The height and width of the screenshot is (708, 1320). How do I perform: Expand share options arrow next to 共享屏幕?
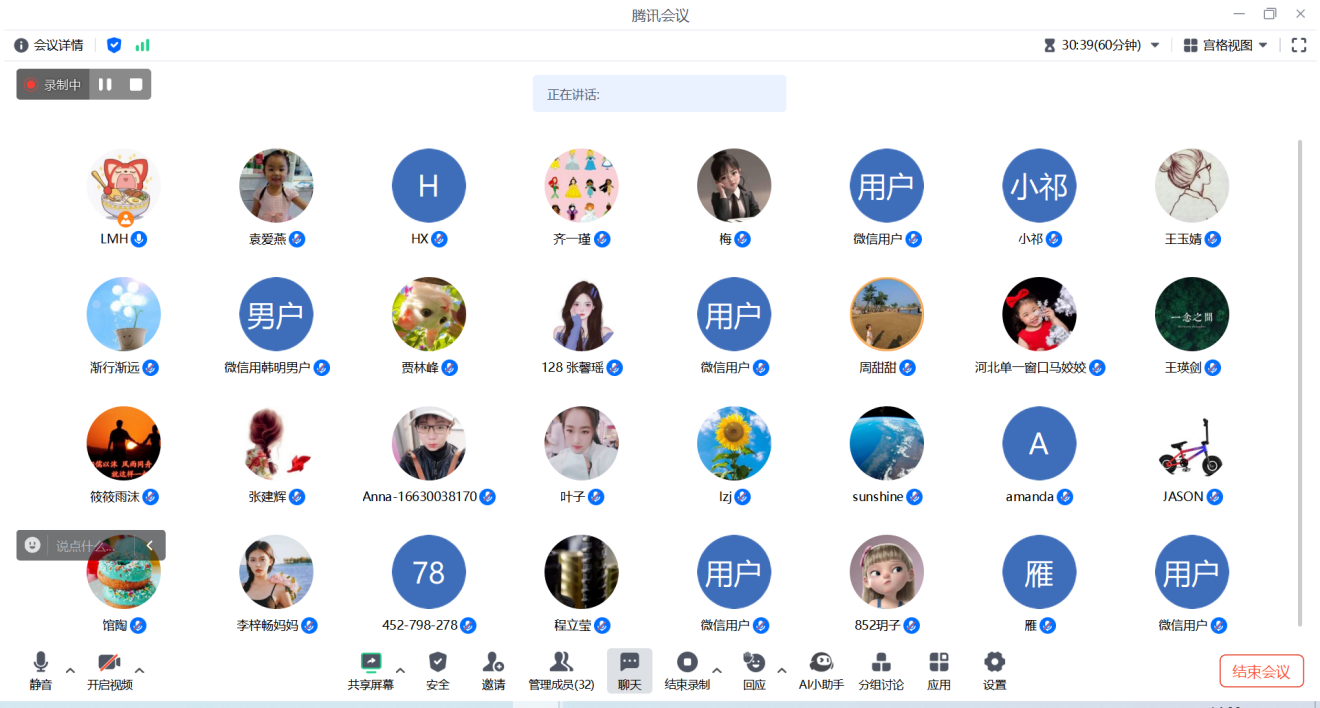click(400, 670)
